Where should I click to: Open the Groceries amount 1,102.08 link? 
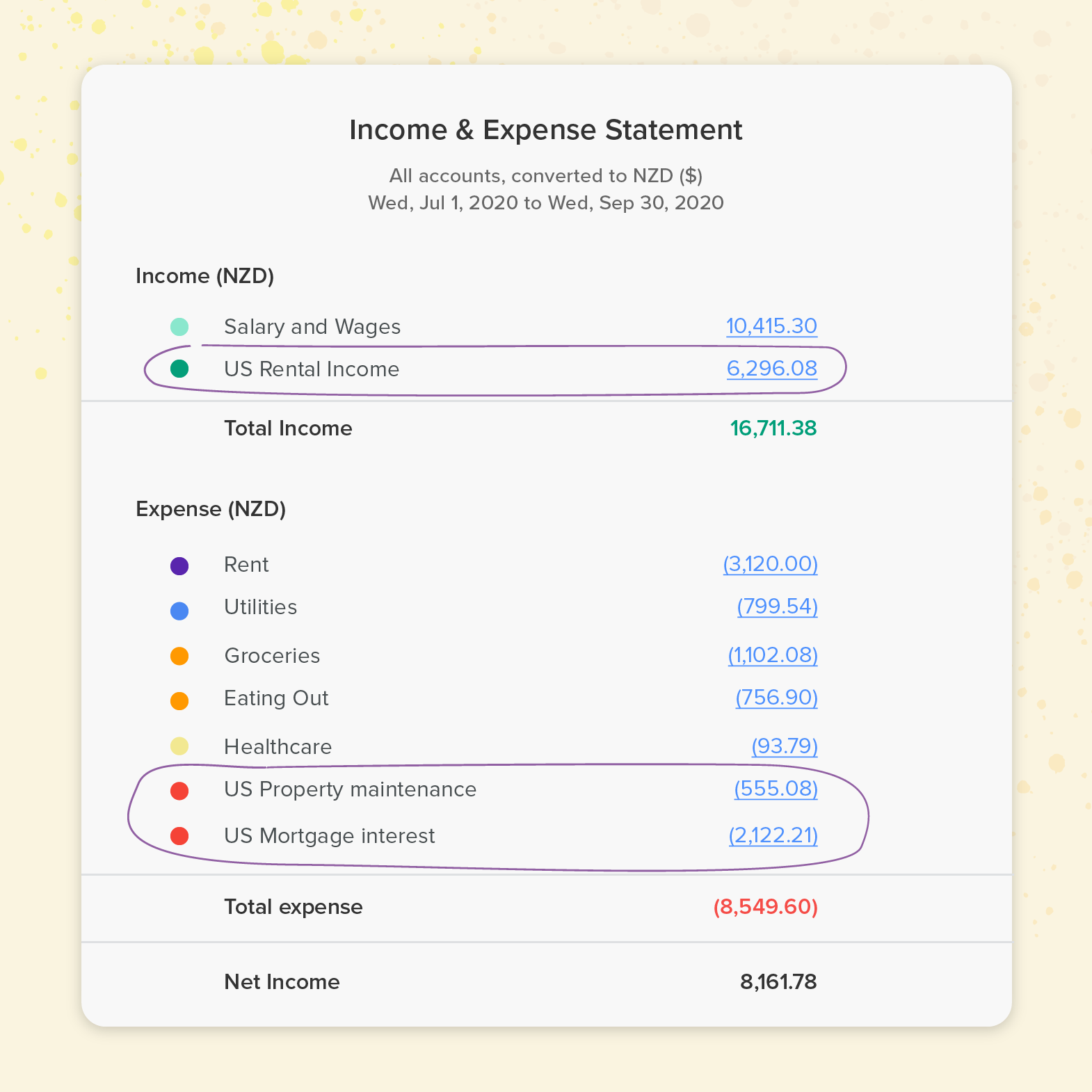click(773, 655)
